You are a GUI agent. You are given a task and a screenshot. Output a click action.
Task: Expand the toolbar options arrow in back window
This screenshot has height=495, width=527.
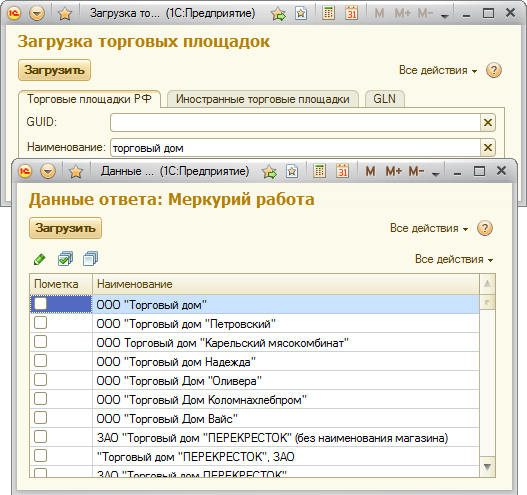coord(445,15)
